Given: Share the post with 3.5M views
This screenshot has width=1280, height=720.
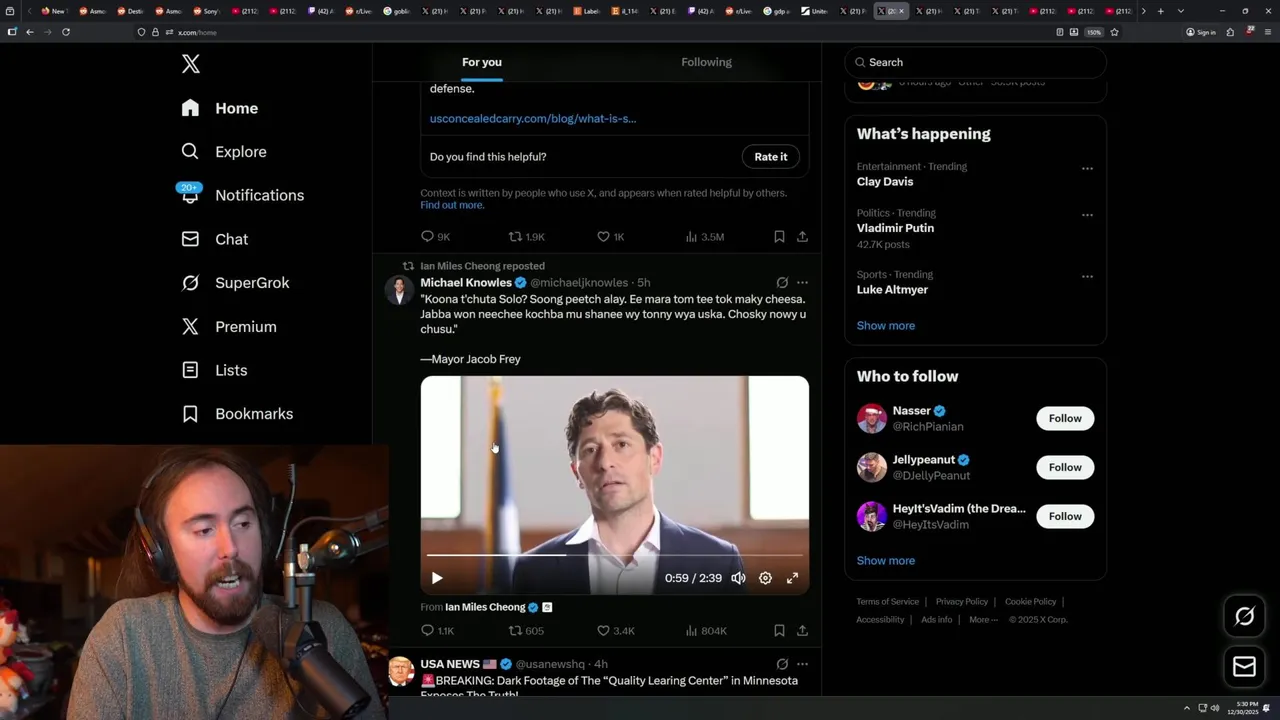Looking at the screenshot, I should 802,237.
